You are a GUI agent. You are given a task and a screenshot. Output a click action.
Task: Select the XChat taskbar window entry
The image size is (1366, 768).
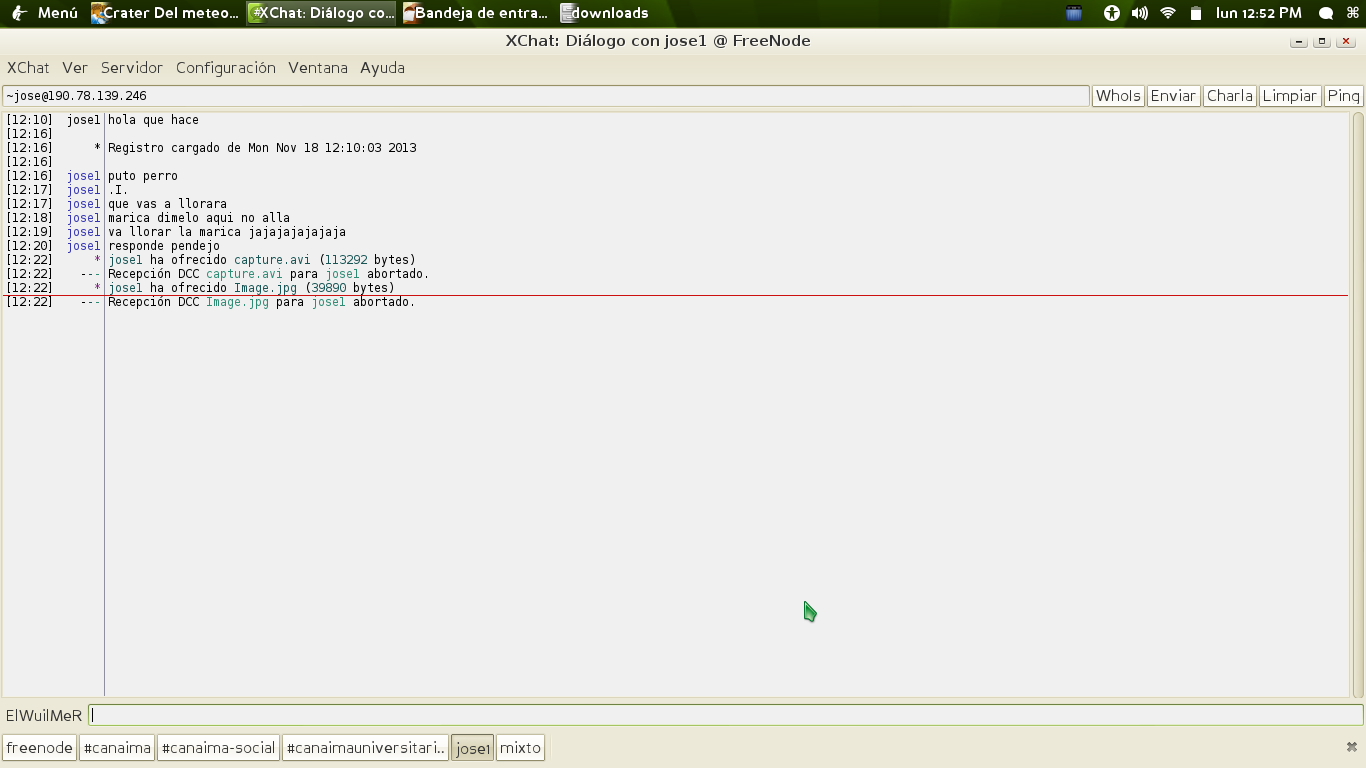pyautogui.click(x=322, y=13)
